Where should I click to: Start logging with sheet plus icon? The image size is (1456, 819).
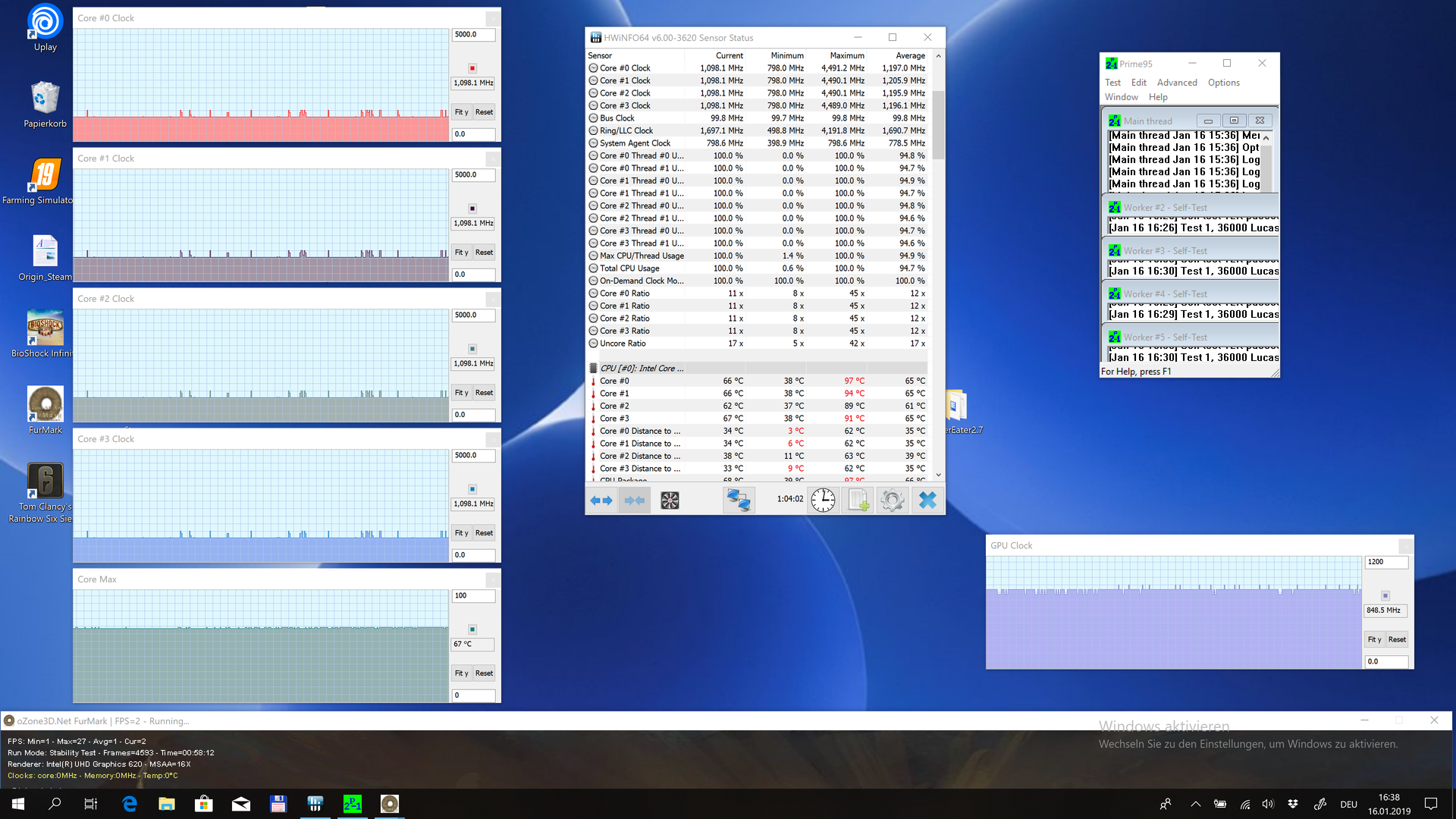point(858,500)
